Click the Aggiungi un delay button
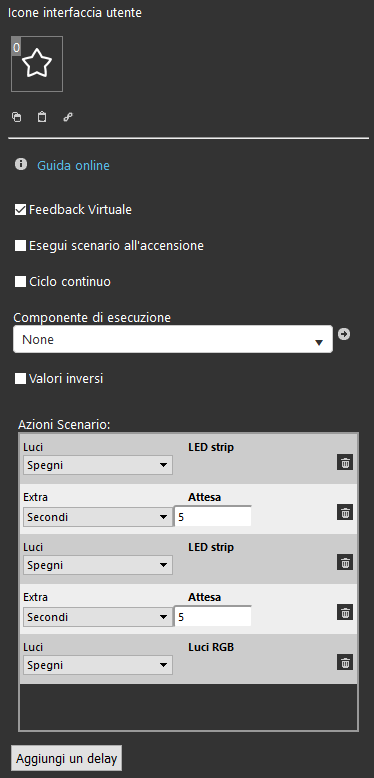Image resolution: width=374 pixels, height=778 pixels. tap(66, 759)
